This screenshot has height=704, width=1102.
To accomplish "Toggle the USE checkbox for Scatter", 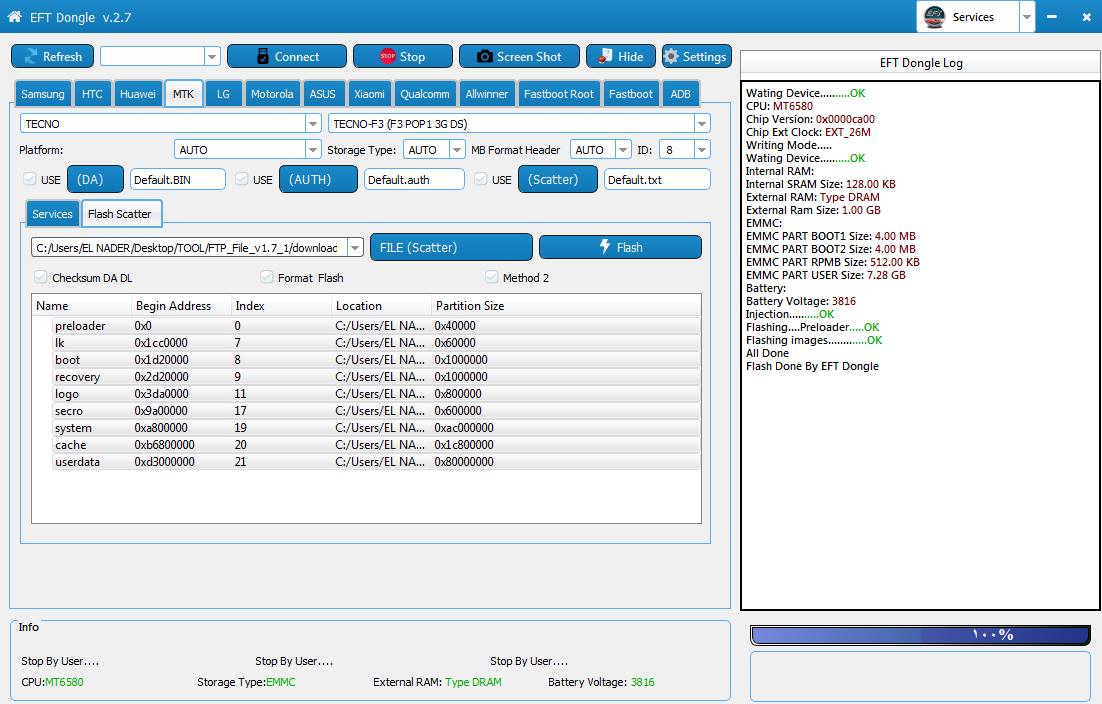I will click(x=481, y=179).
